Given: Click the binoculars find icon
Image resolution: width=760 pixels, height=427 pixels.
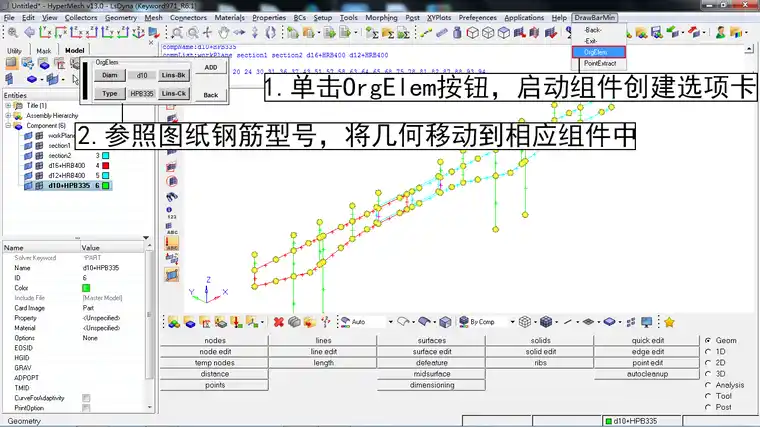Looking at the screenshot, I should pos(172,196).
